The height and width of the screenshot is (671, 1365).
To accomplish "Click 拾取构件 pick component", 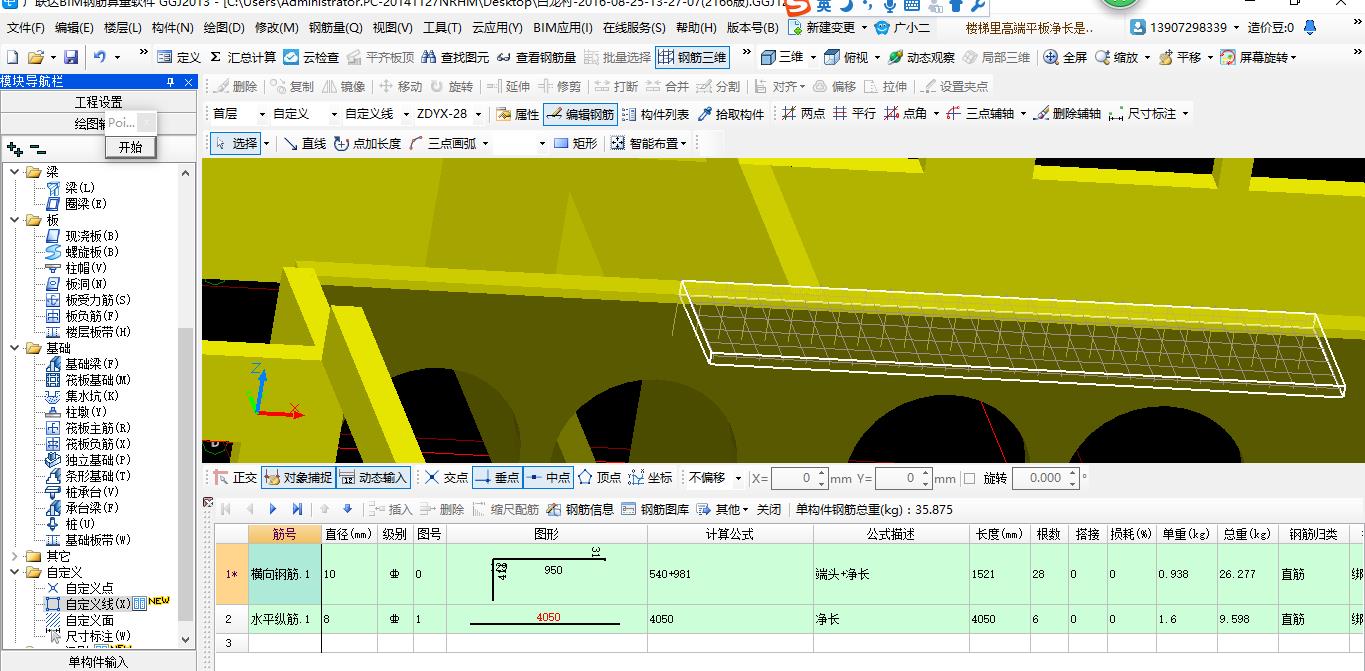I will coord(730,114).
